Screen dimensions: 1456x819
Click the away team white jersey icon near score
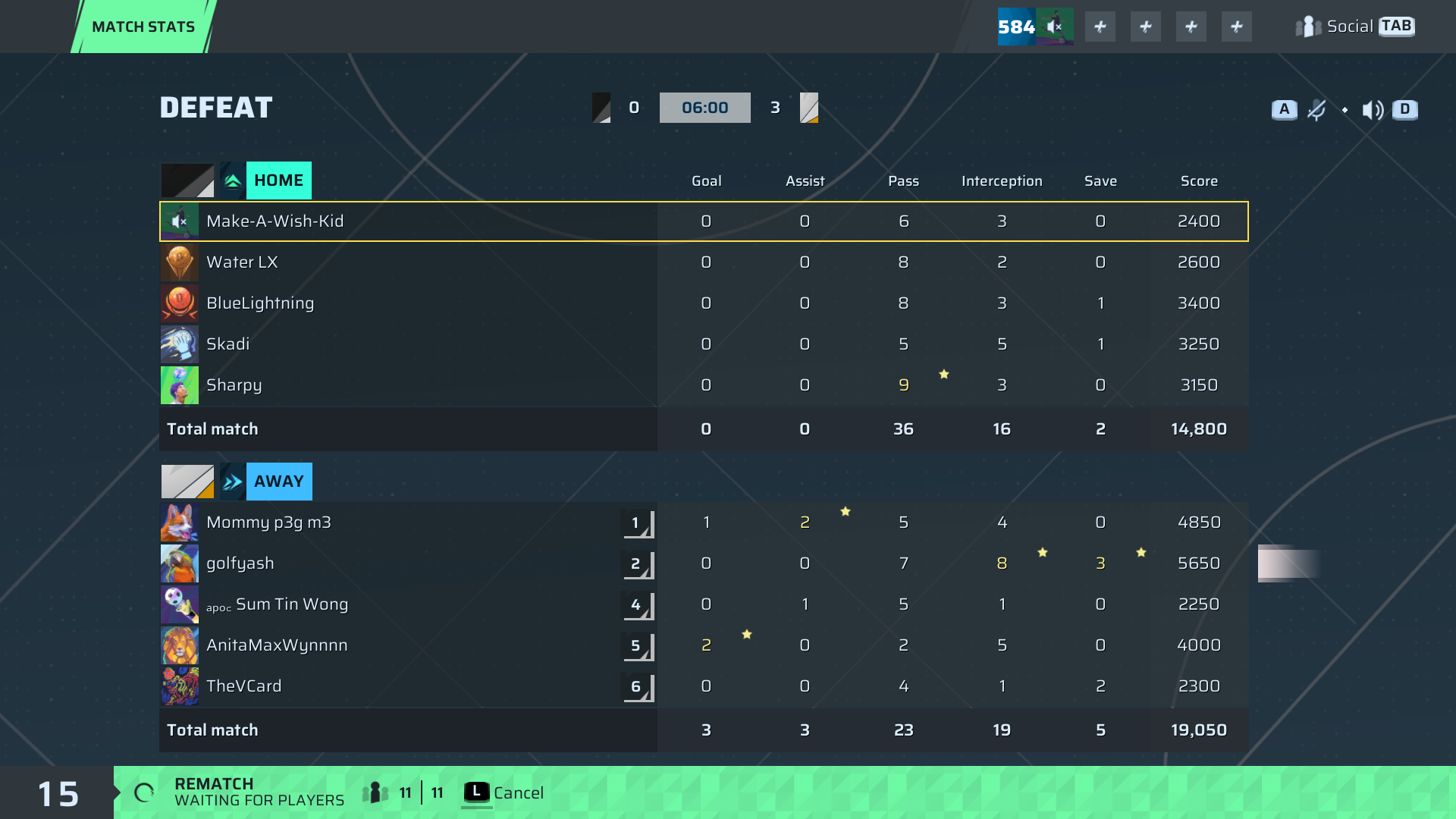pos(809,108)
